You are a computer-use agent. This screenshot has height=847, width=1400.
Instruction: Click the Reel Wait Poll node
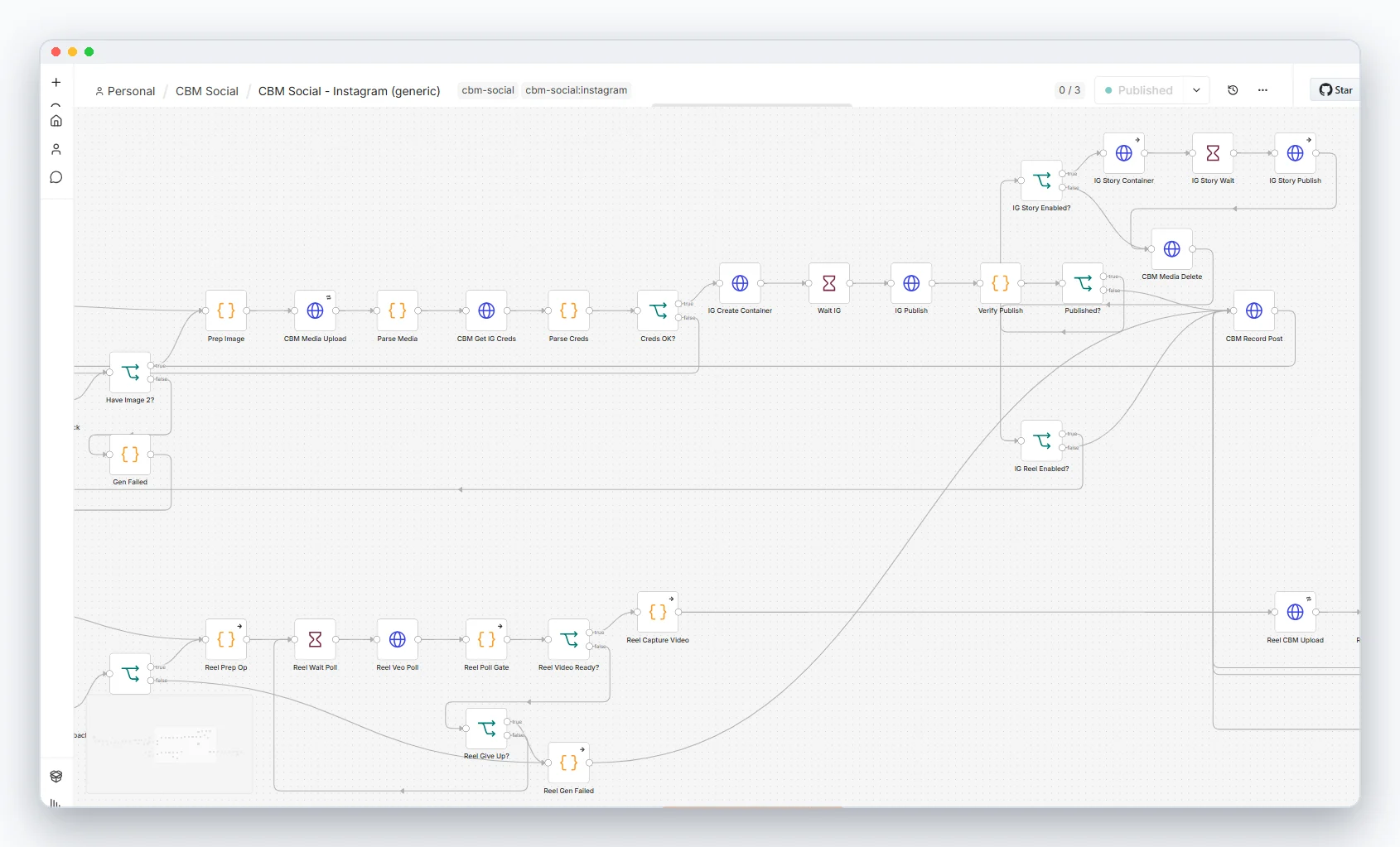315,639
